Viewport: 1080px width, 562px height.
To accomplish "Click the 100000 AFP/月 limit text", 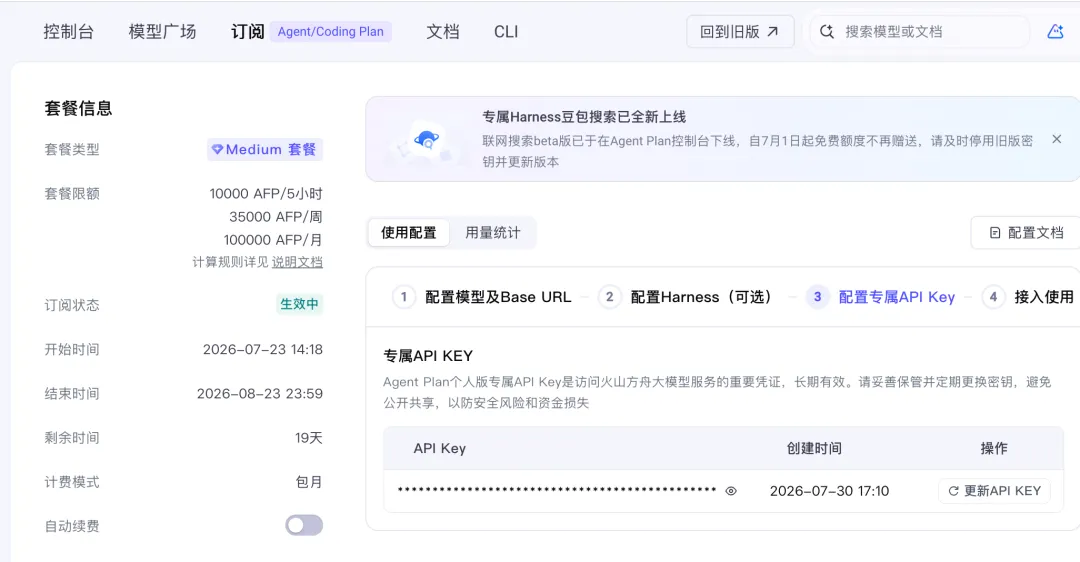I will (273, 240).
